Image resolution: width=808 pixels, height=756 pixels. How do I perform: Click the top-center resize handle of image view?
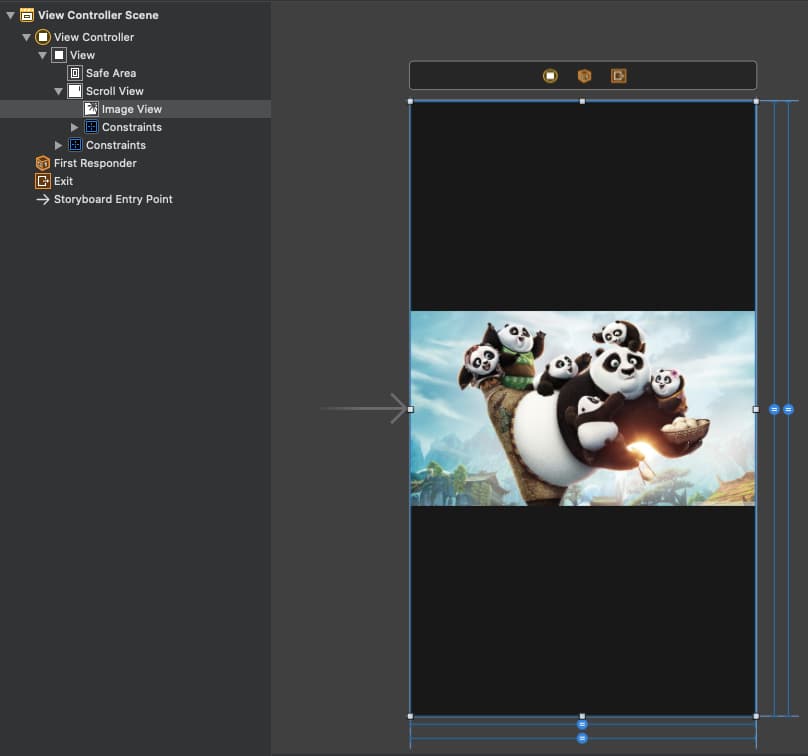click(x=582, y=102)
